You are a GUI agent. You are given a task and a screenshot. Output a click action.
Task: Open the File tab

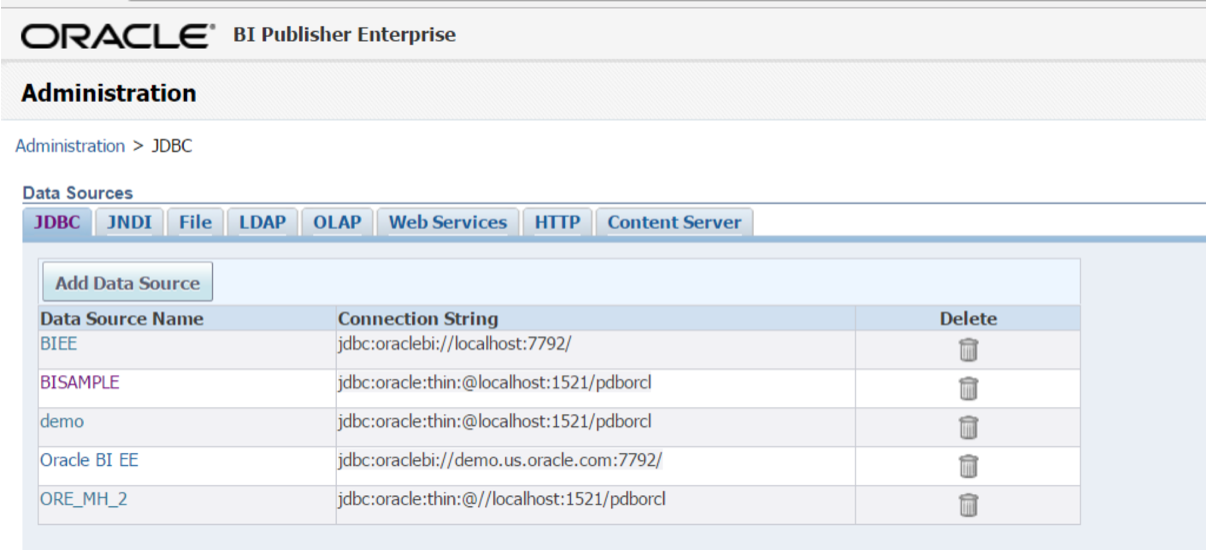195,222
